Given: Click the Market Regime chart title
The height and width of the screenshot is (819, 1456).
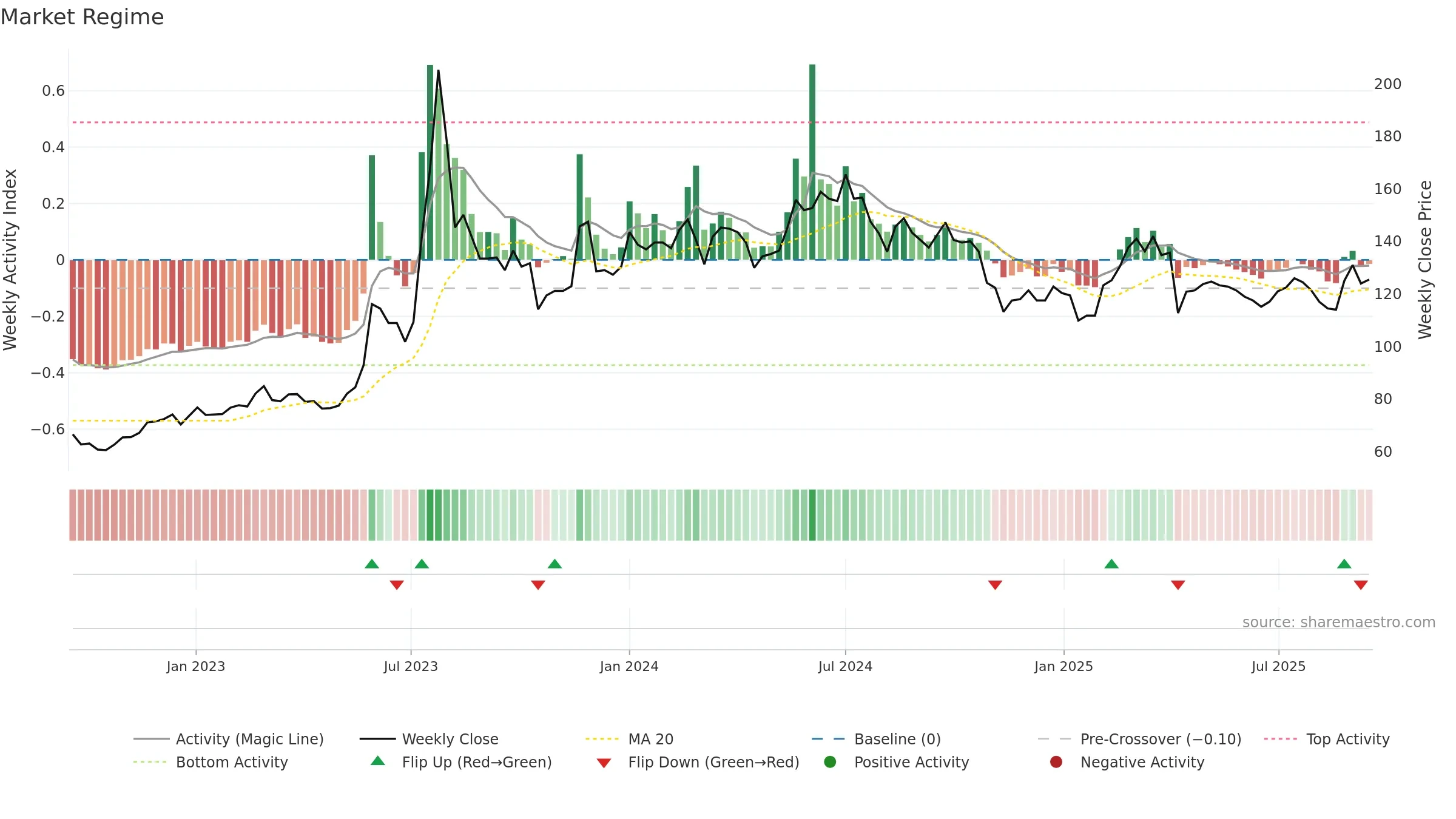Looking at the screenshot, I should click(x=82, y=17).
